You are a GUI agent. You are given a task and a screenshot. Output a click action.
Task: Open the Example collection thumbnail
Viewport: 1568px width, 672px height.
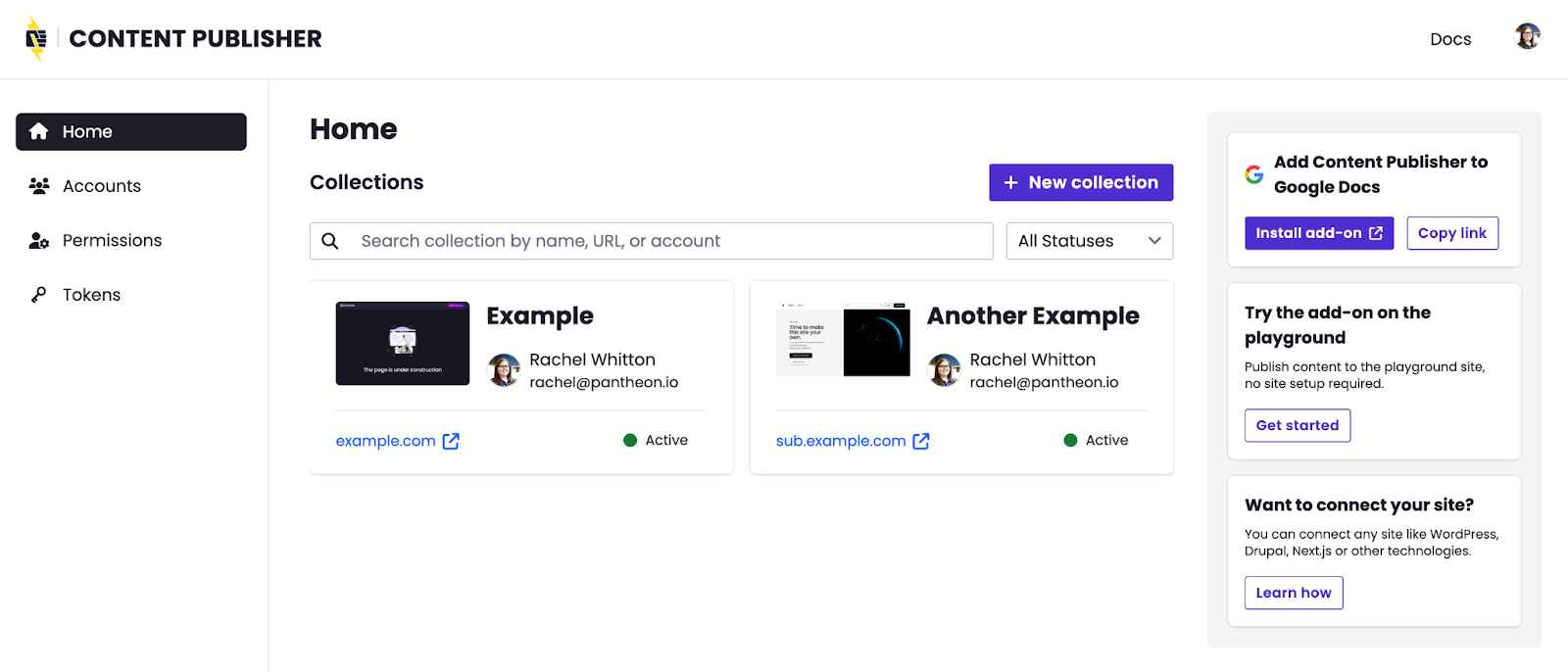pyautogui.click(x=403, y=344)
